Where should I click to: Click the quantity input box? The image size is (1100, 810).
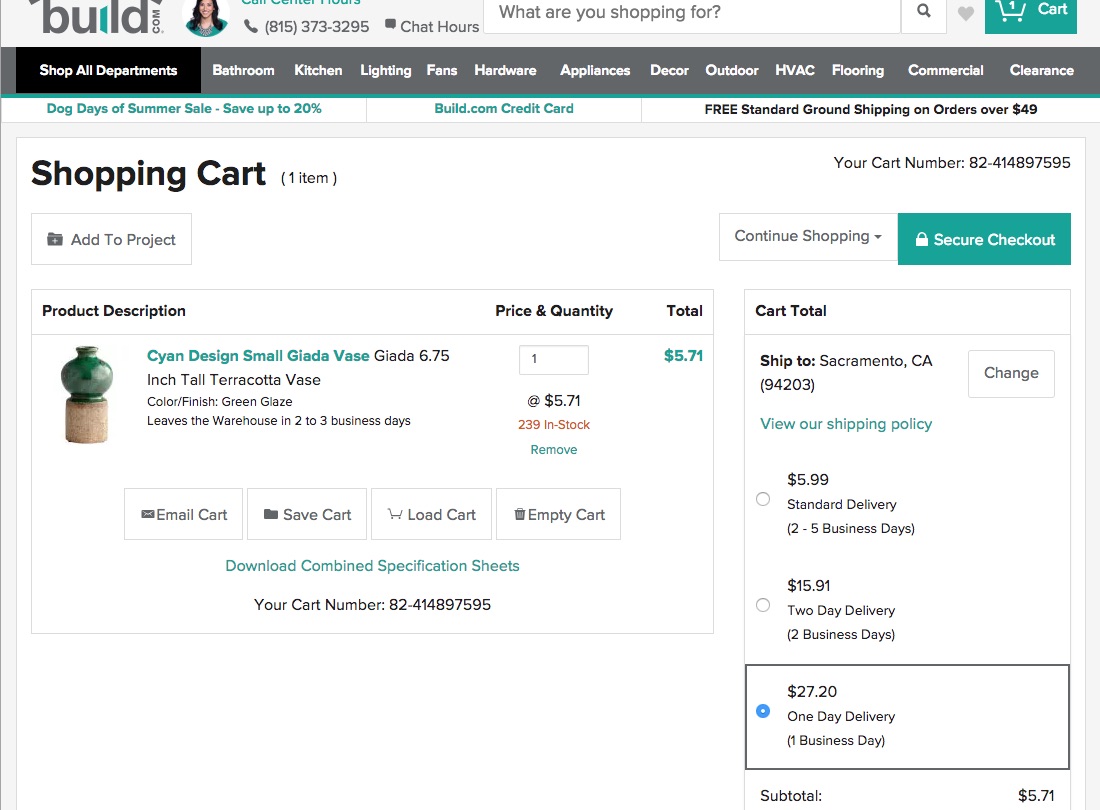pos(554,360)
